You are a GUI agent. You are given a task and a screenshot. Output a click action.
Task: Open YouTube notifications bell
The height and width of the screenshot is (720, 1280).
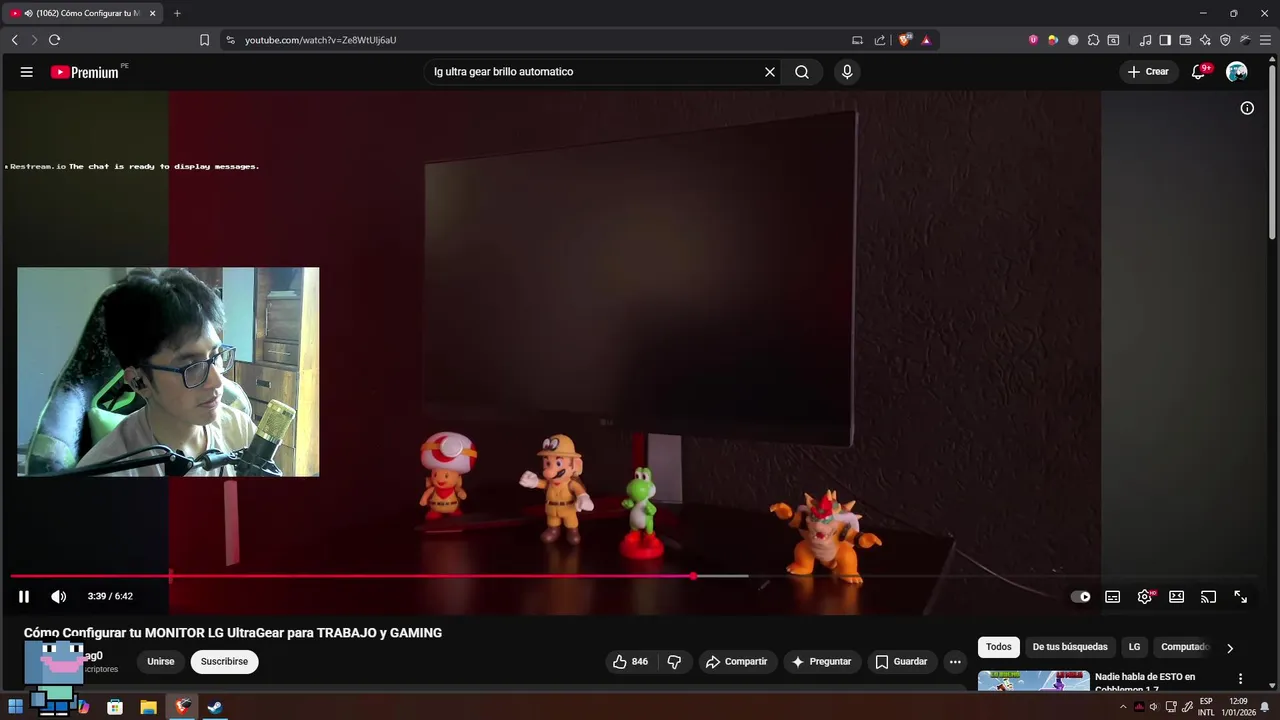click(x=1199, y=72)
